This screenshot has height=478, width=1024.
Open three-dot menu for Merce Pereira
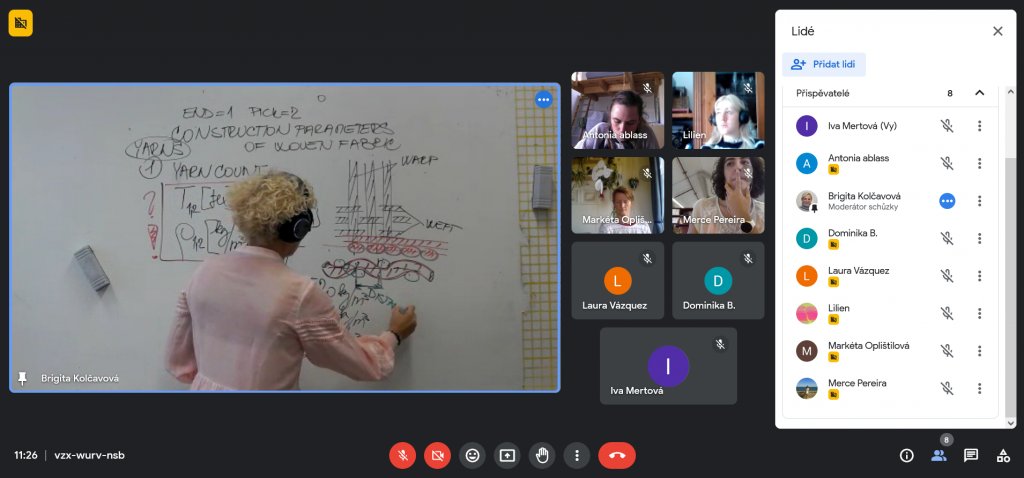point(979,388)
